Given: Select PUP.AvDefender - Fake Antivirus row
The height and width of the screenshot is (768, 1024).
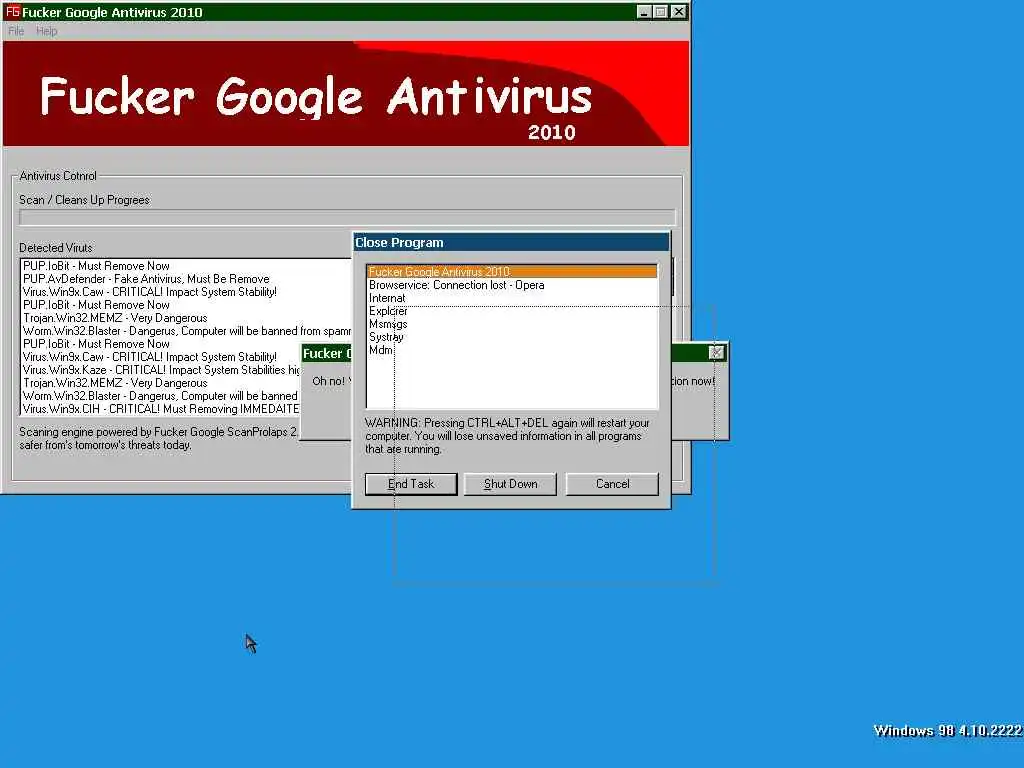Looking at the screenshot, I should pos(187,279).
